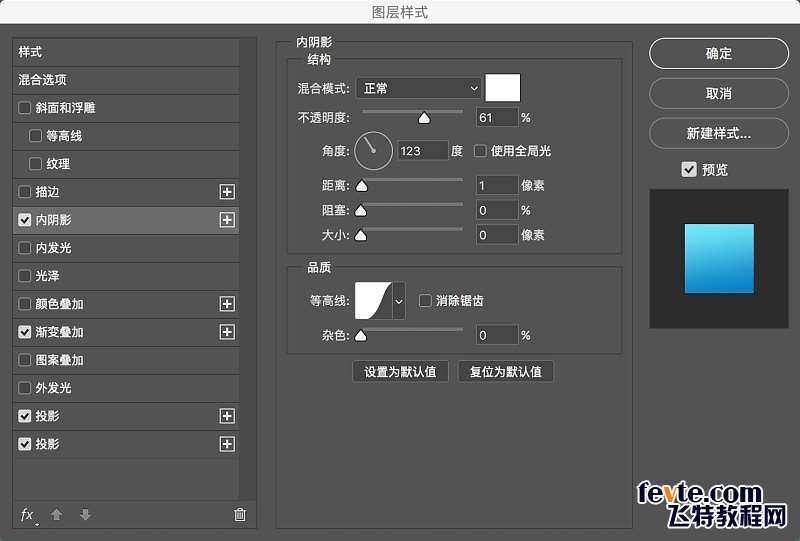The height and width of the screenshot is (541, 800).
Task: Click 复位为默认值 button
Action: [506, 372]
